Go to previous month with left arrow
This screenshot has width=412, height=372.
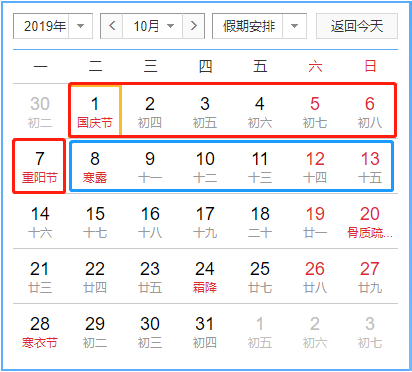(112, 26)
